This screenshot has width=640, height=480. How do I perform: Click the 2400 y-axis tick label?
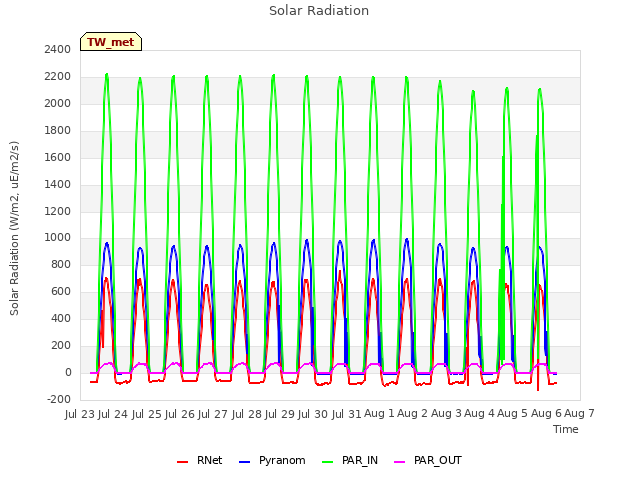tap(58, 49)
